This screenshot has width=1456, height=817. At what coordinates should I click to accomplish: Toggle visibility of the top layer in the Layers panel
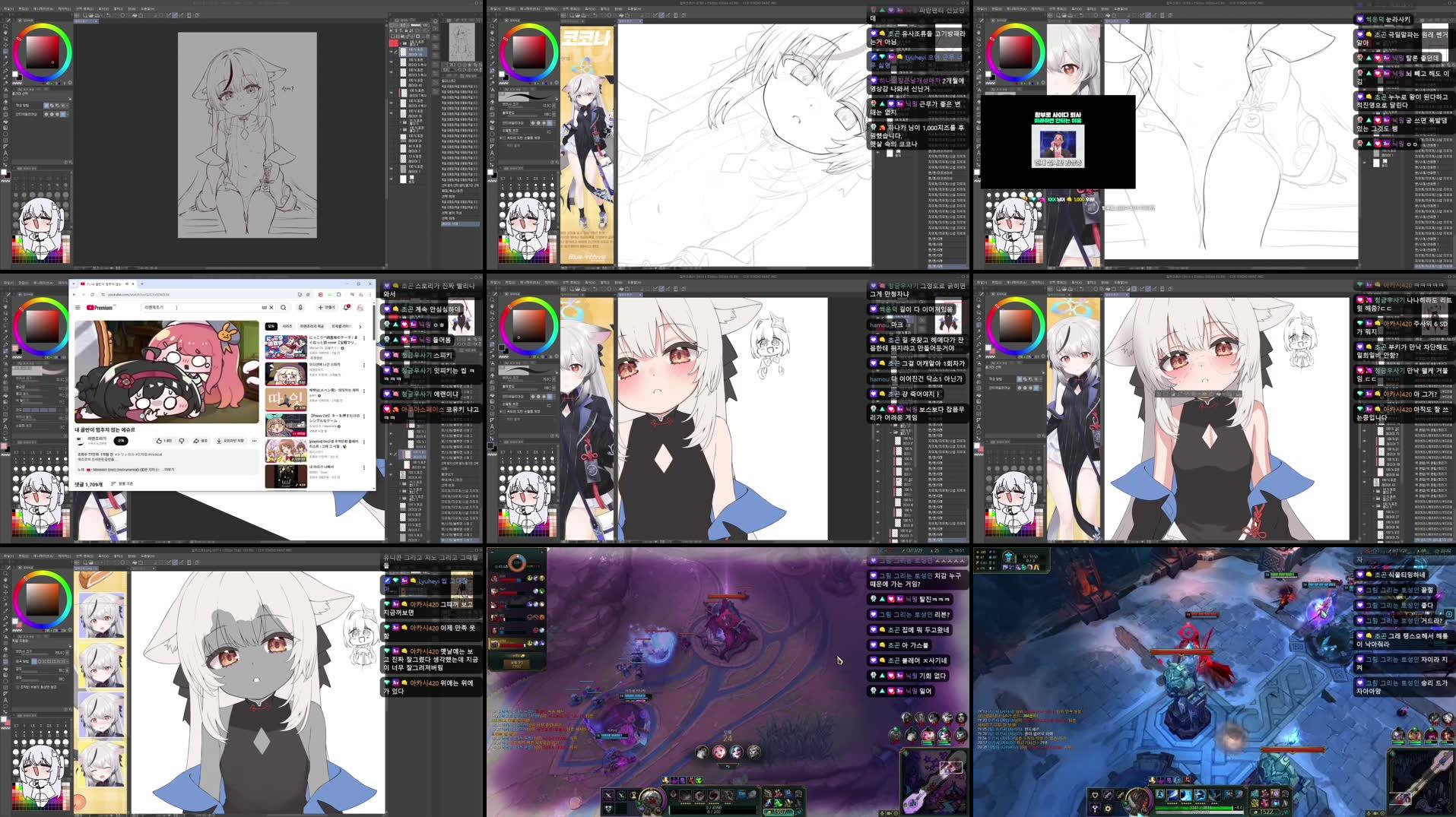[x=391, y=42]
